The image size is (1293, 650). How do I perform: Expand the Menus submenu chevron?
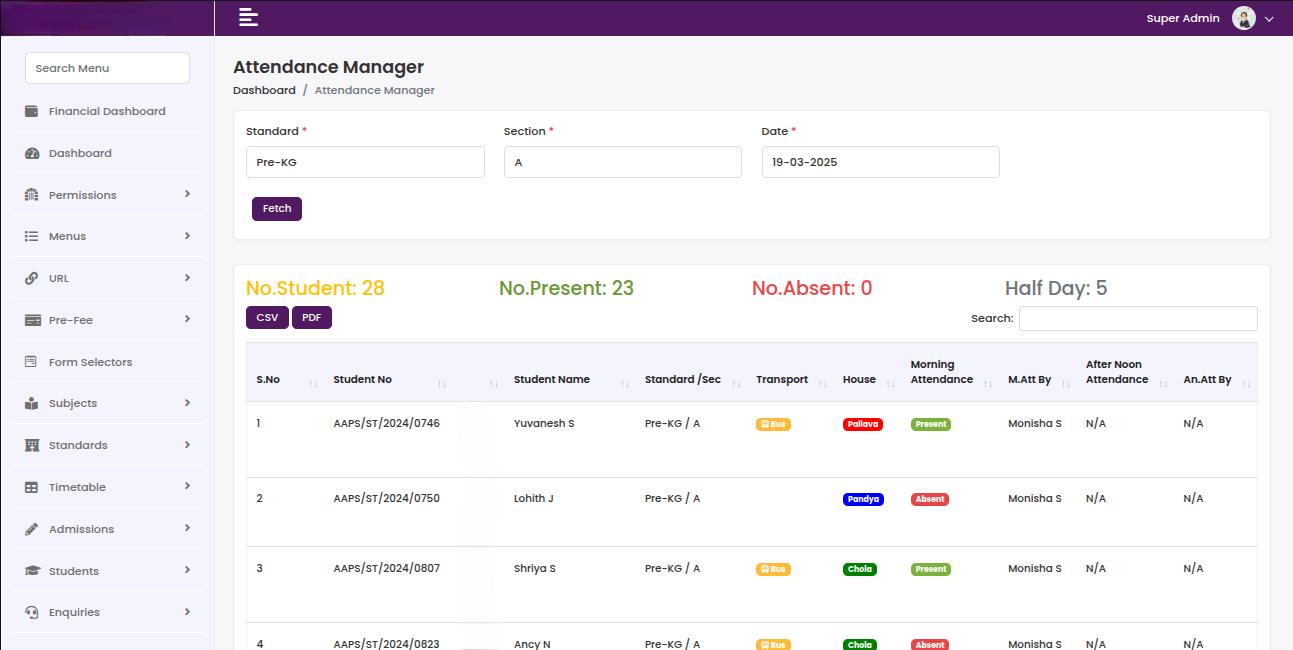[x=187, y=236]
